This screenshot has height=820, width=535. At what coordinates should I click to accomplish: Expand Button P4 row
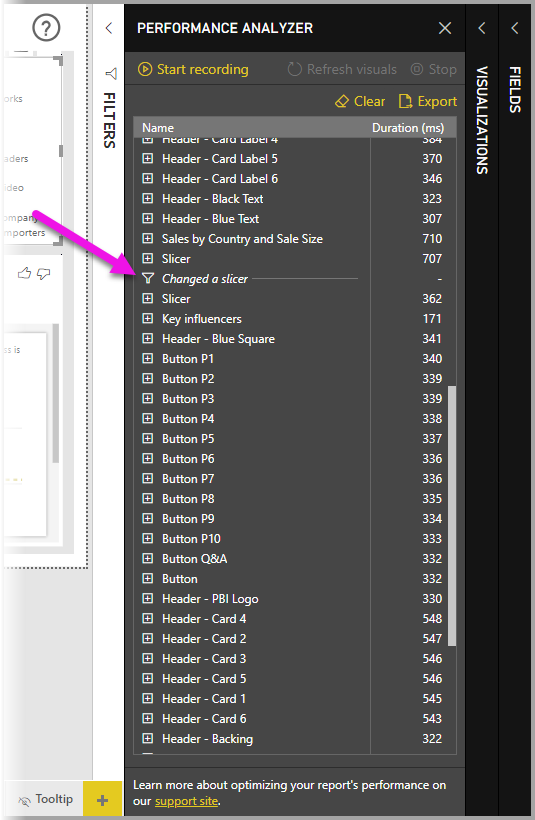pyautogui.click(x=148, y=419)
